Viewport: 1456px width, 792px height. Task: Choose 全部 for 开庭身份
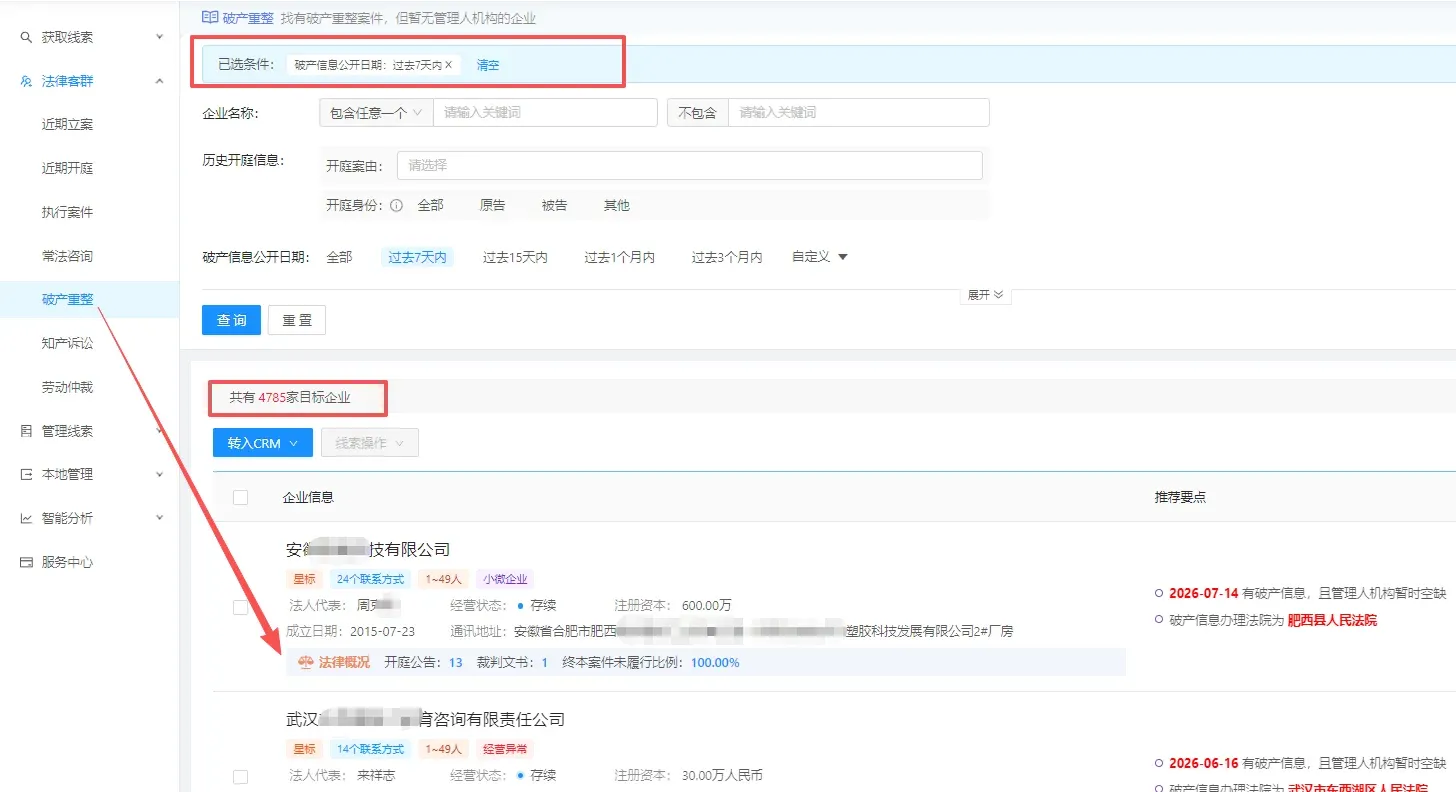[x=430, y=205]
